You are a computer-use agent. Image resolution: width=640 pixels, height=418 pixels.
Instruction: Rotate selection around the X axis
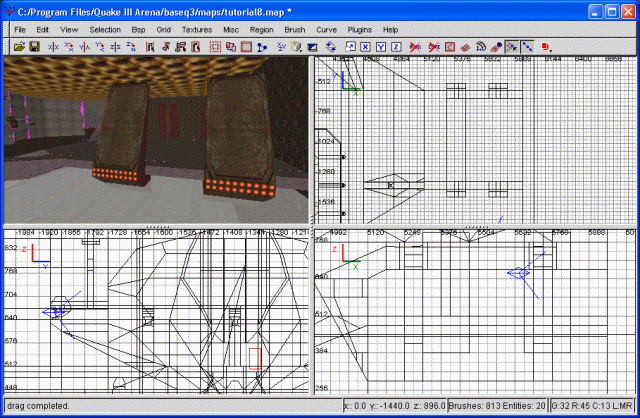tap(69, 47)
